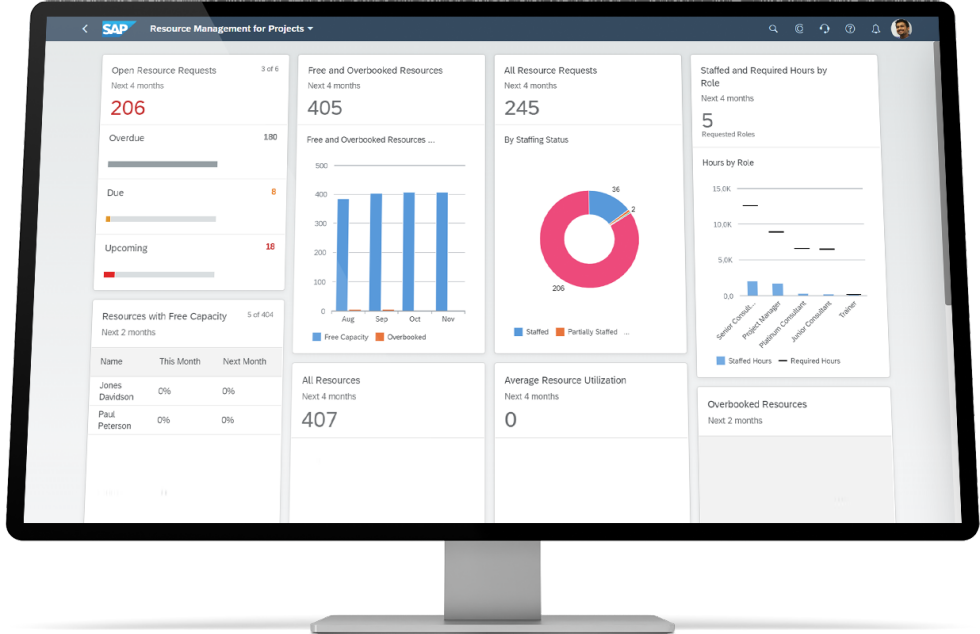980x634 pixels.
Task: Open the All Resource Requests card title
Action: (550, 71)
